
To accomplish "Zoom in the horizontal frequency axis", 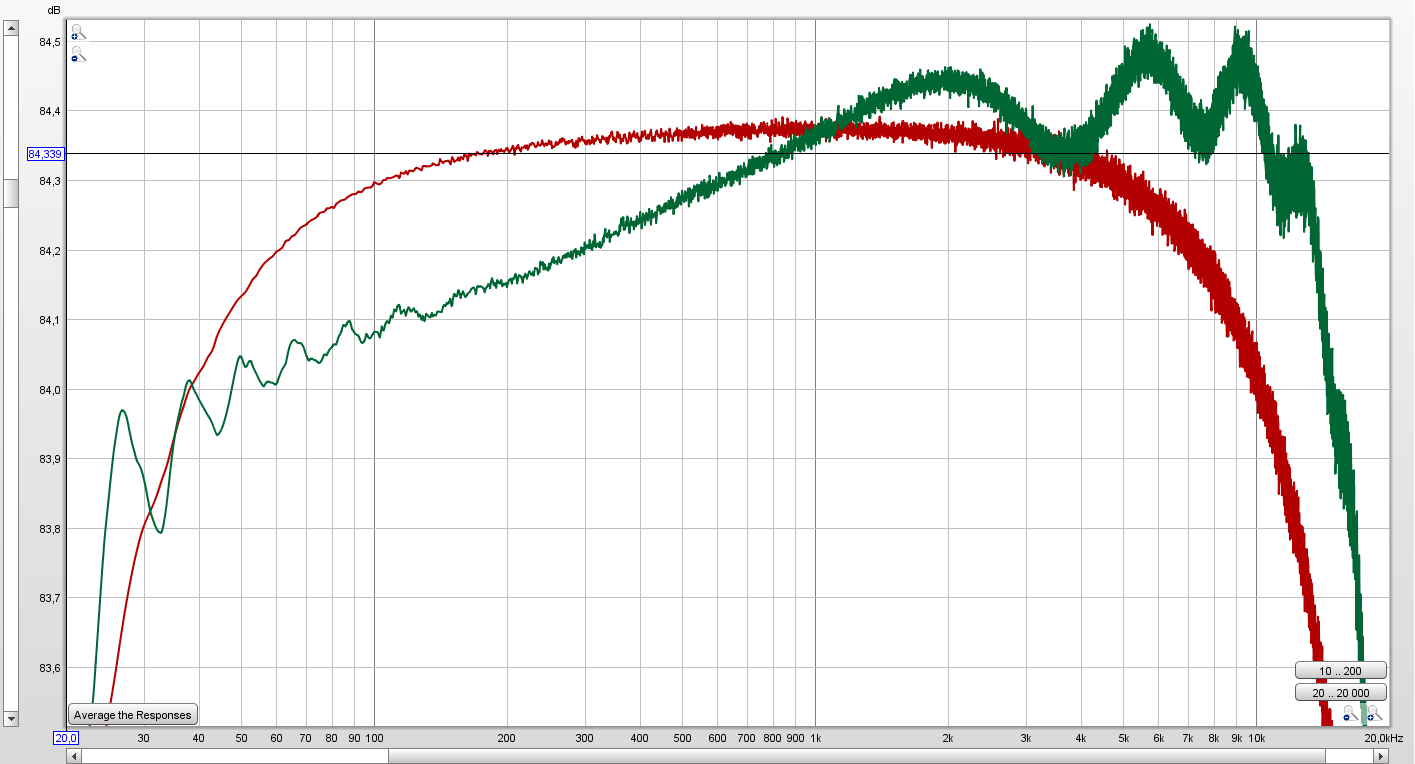I will [1374, 713].
